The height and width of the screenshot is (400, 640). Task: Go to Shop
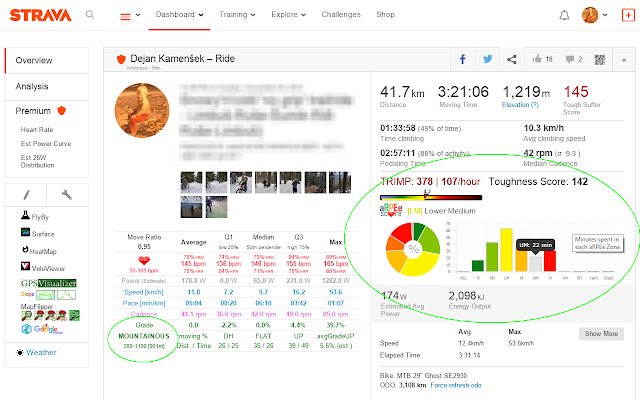point(385,15)
